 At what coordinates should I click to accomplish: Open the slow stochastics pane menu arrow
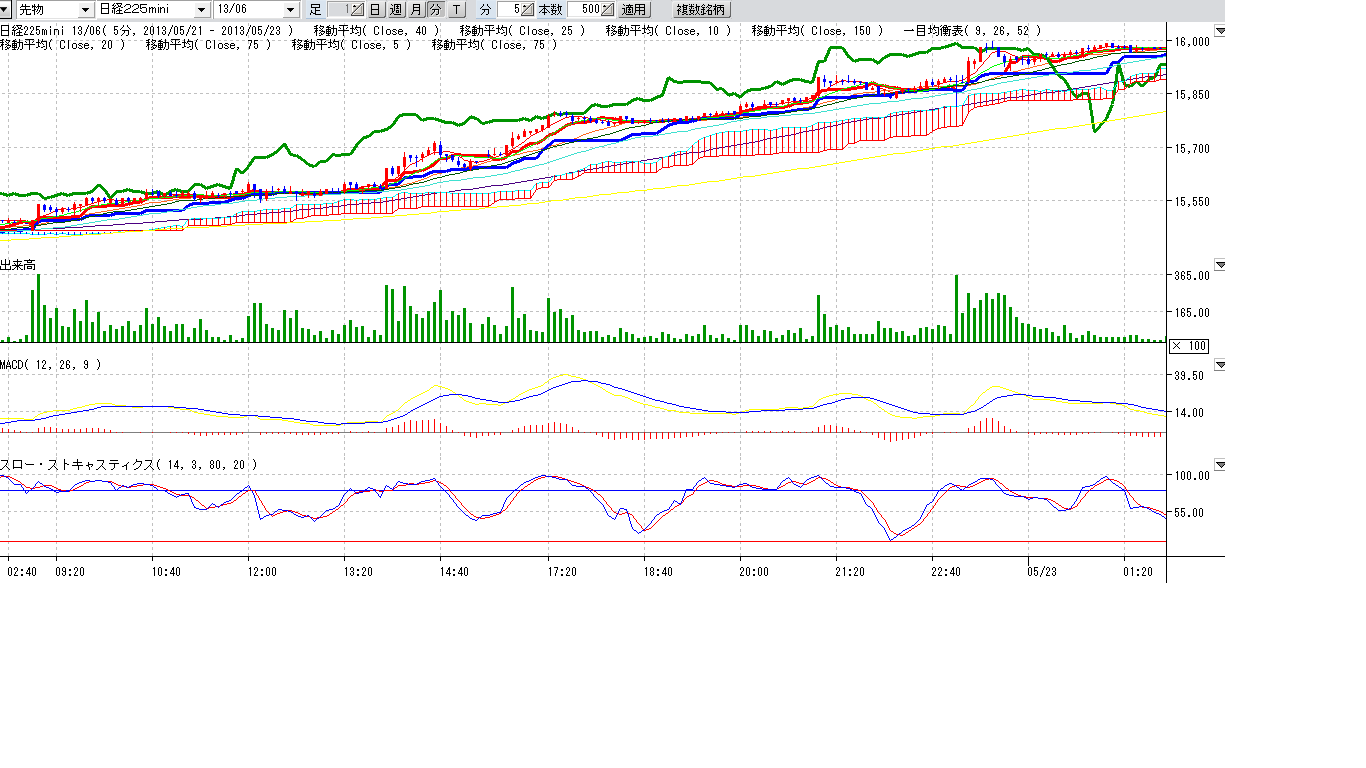pos(1219,465)
